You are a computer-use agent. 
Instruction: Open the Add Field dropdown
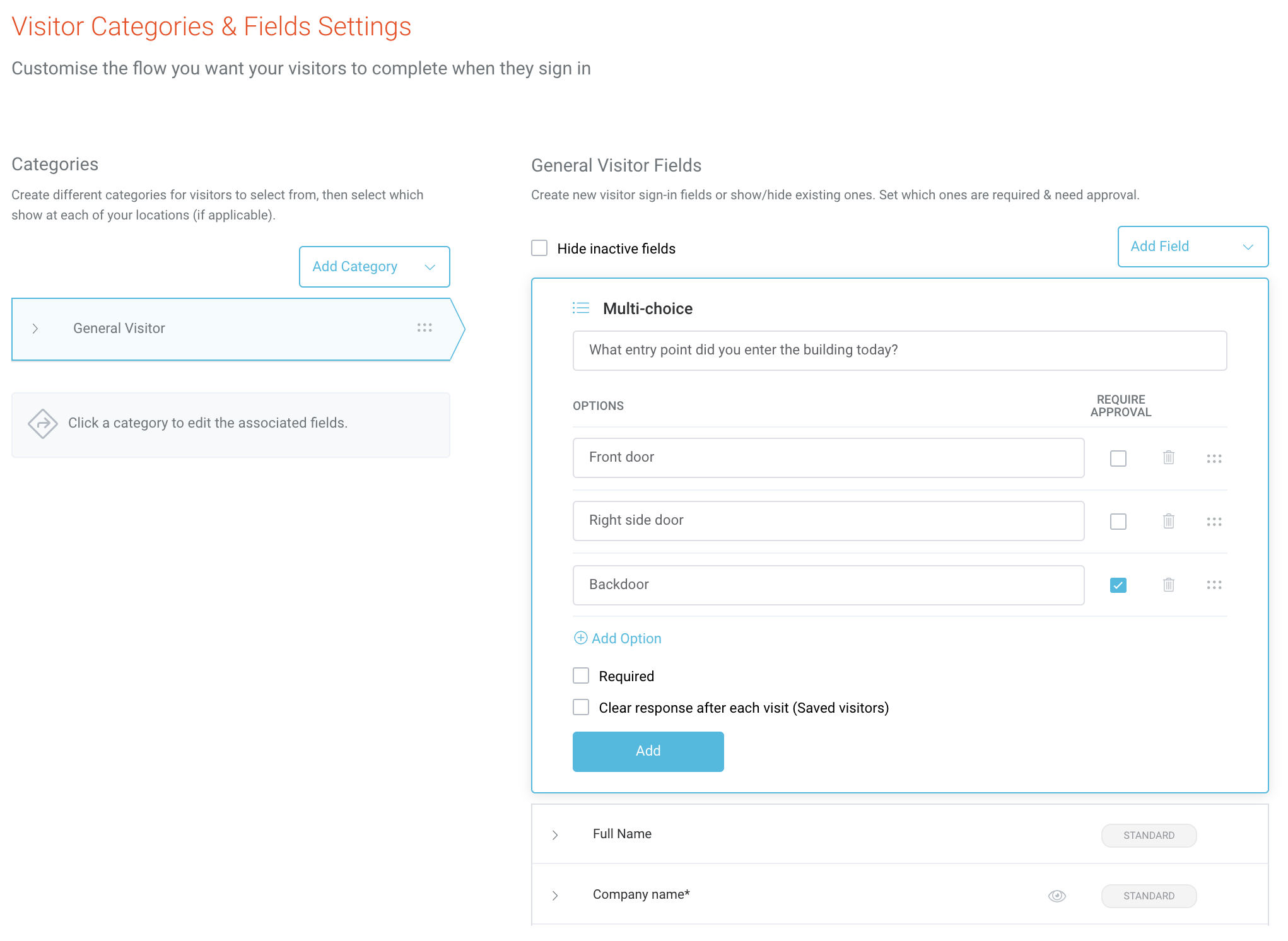coord(1193,247)
